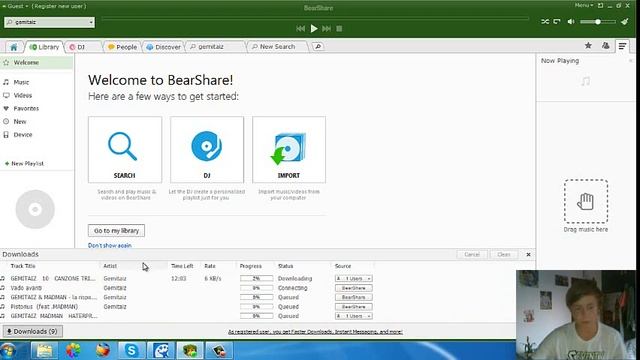Open Device in the sidebar
Image resolution: width=640 pixels, height=360 pixels.
tap(22, 134)
